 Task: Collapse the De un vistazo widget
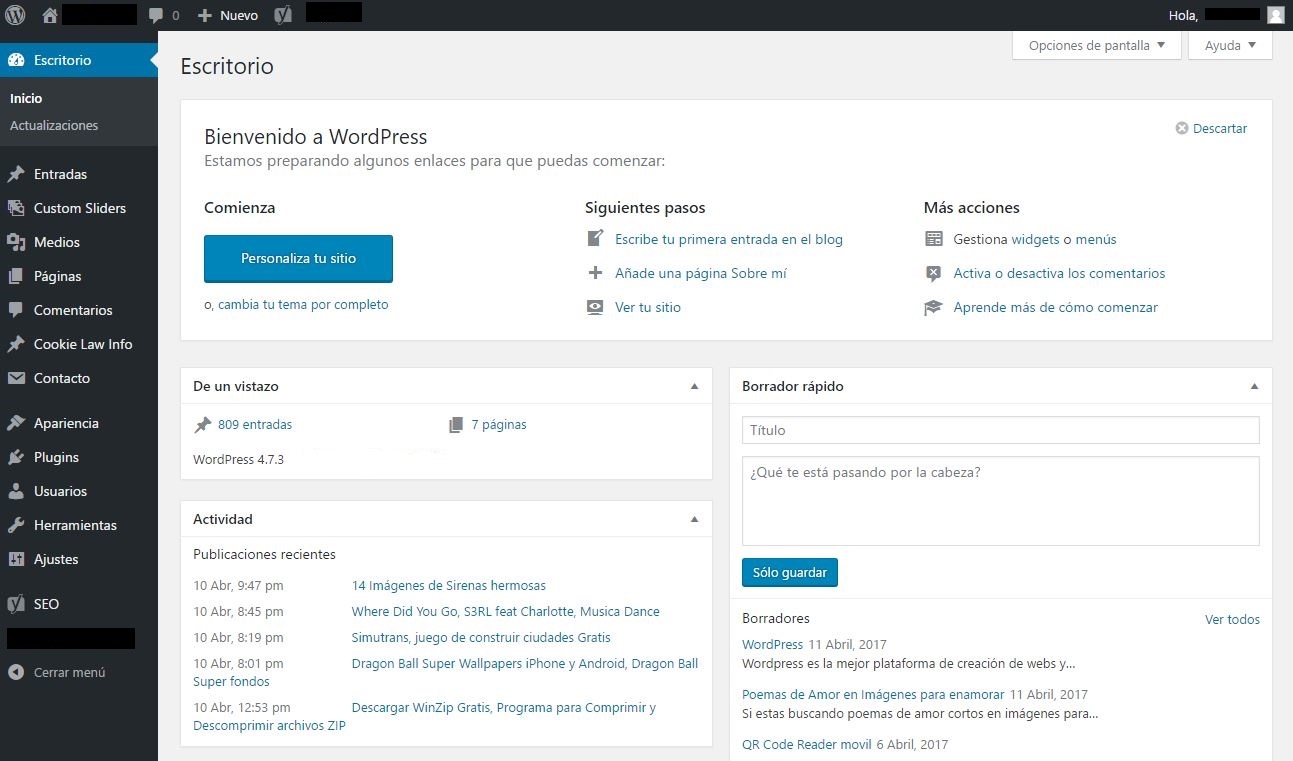(x=695, y=386)
